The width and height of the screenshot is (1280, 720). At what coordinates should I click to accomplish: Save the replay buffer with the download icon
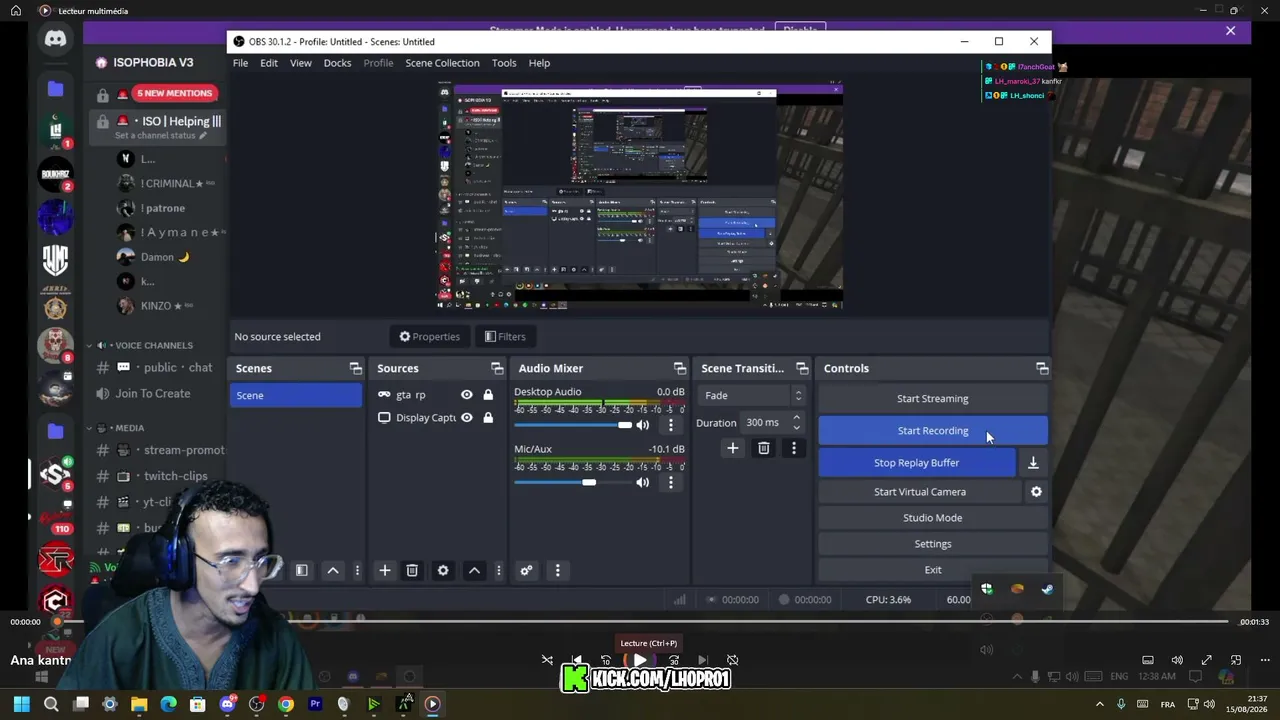point(1033,463)
